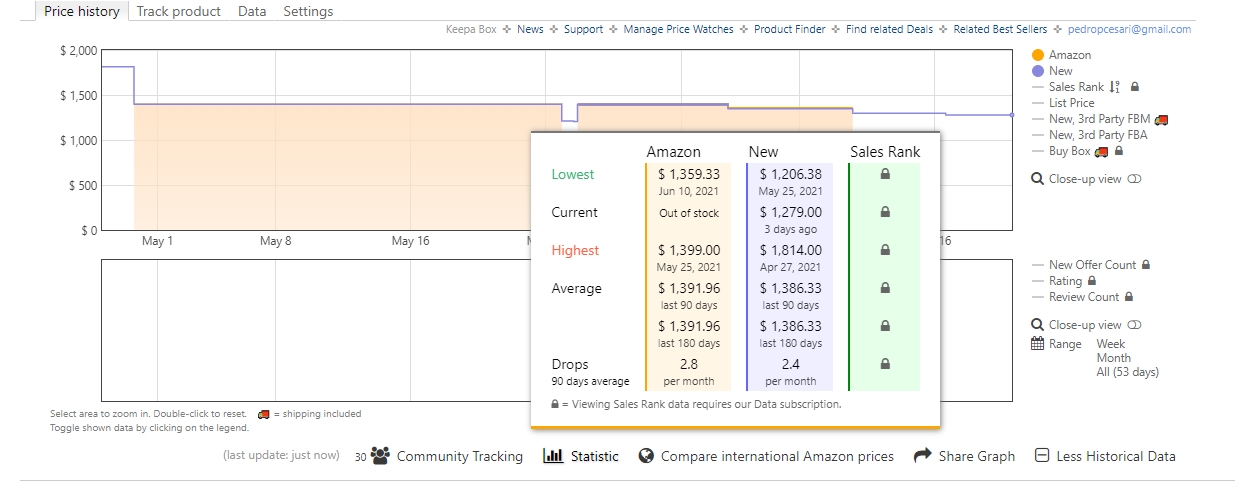Click the account email pedropcesari@gmail.com
The width and height of the screenshot is (1235, 484).
click(x=1129, y=30)
